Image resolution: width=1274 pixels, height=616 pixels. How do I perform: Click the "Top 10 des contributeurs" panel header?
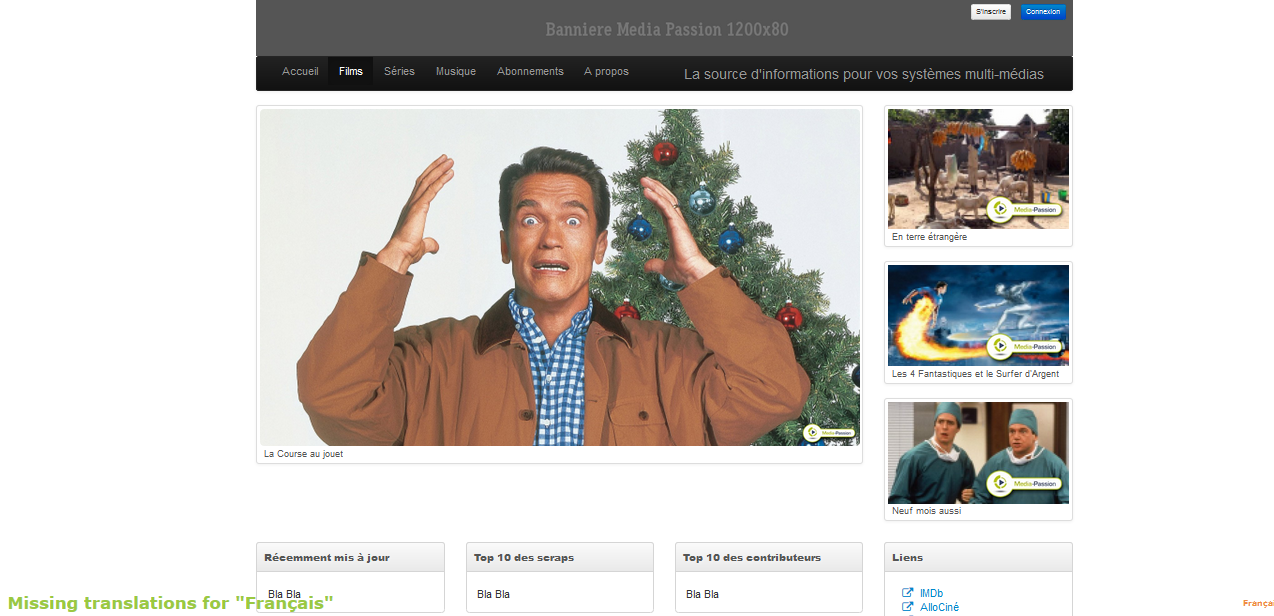coord(769,557)
